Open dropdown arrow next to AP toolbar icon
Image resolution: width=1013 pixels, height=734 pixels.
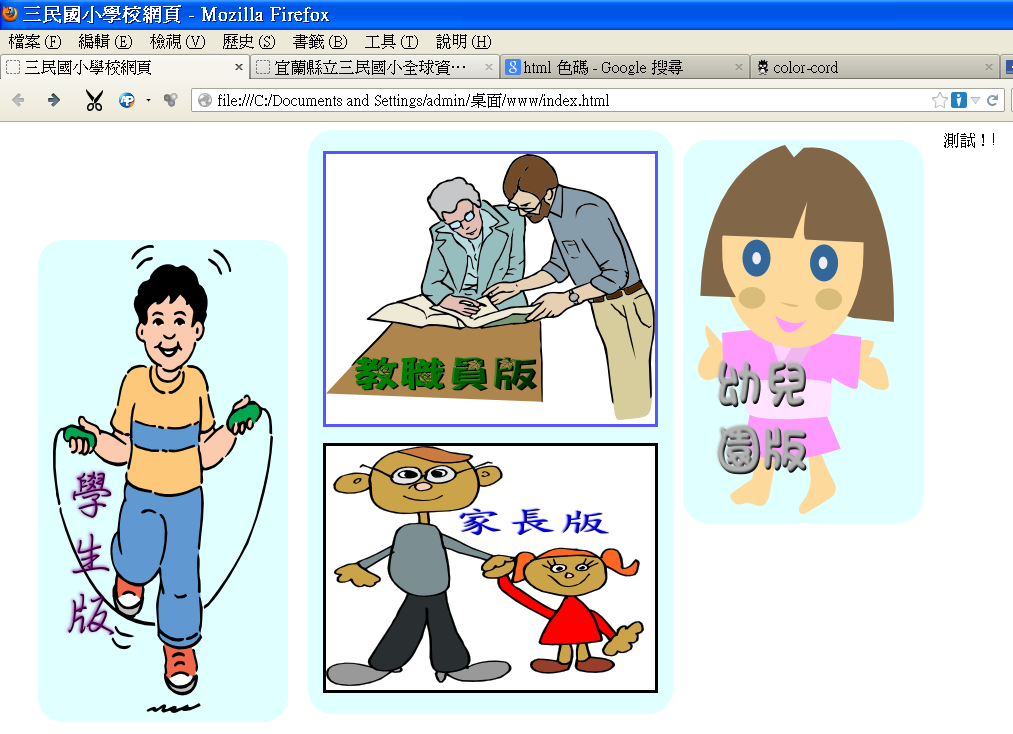pos(148,100)
